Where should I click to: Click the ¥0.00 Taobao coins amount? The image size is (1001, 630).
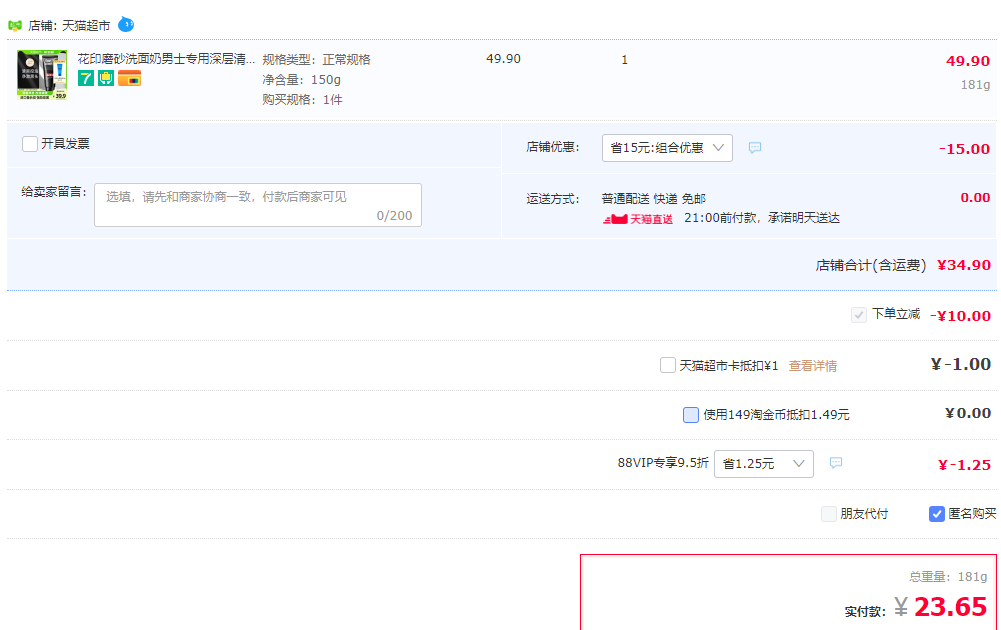pos(968,413)
